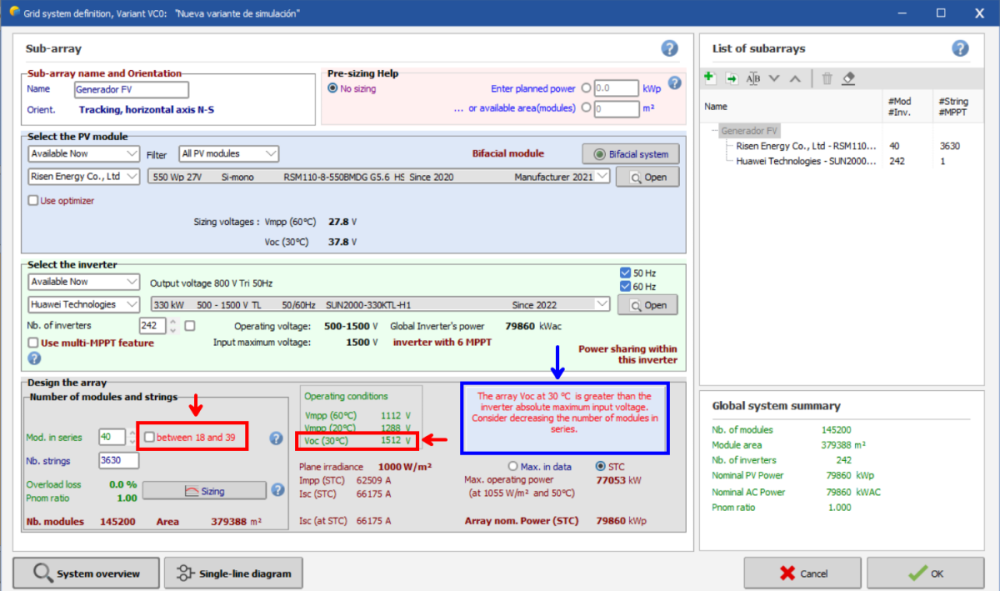The height and width of the screenshot is (591, 1000).
Task: Delete the subarray with the trash icon
Action: point(826,78)
